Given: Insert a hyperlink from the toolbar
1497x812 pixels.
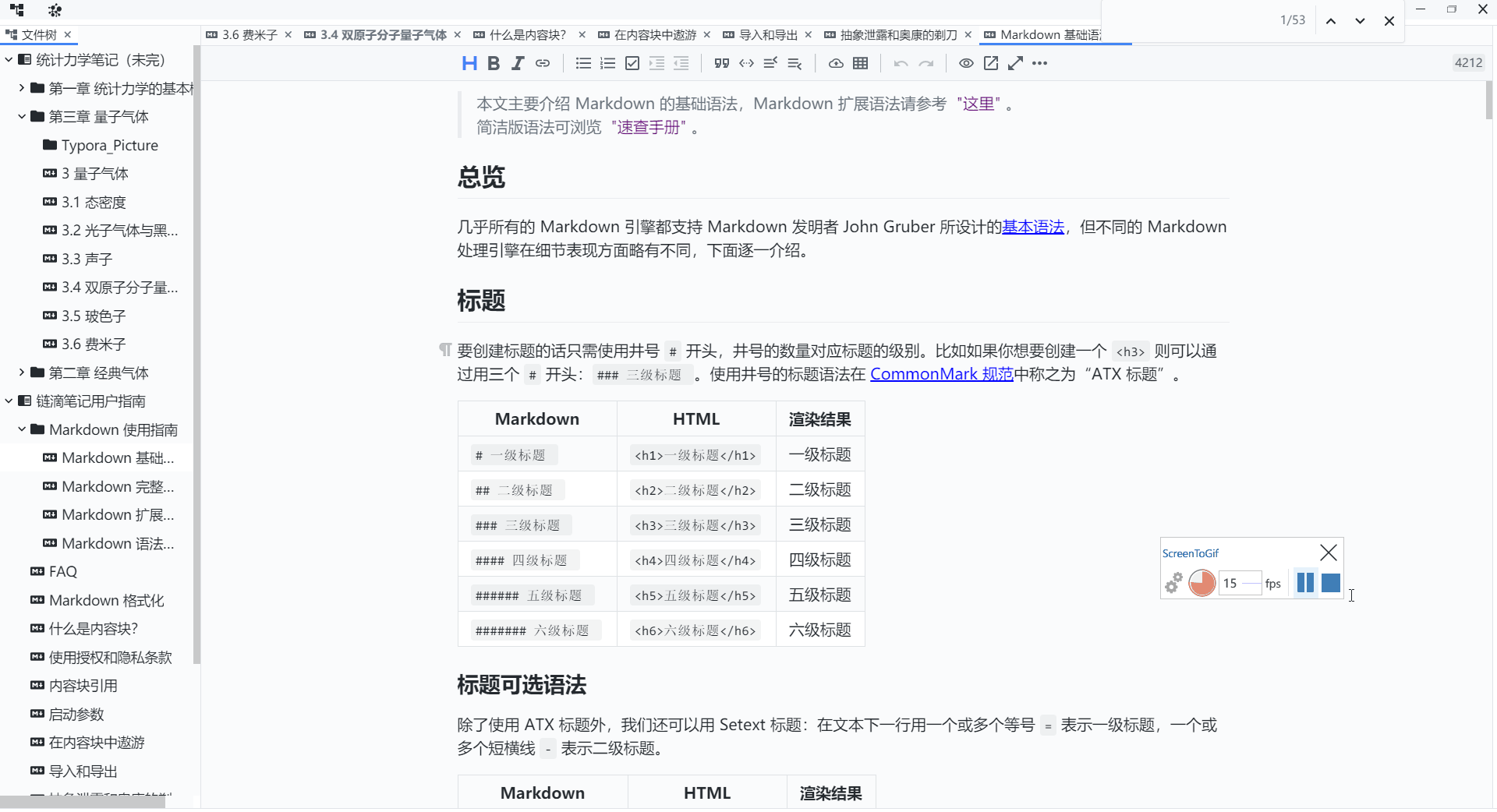Looking at the screenshot, I should point(543,64).
